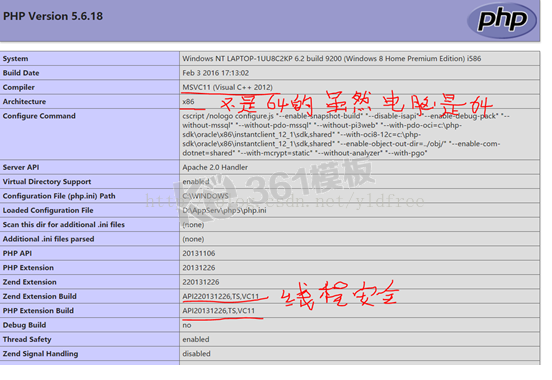This screenshot has height=380, width=552.
Task: Select the '20131106' PHP API value
Action: pos(199,253)
